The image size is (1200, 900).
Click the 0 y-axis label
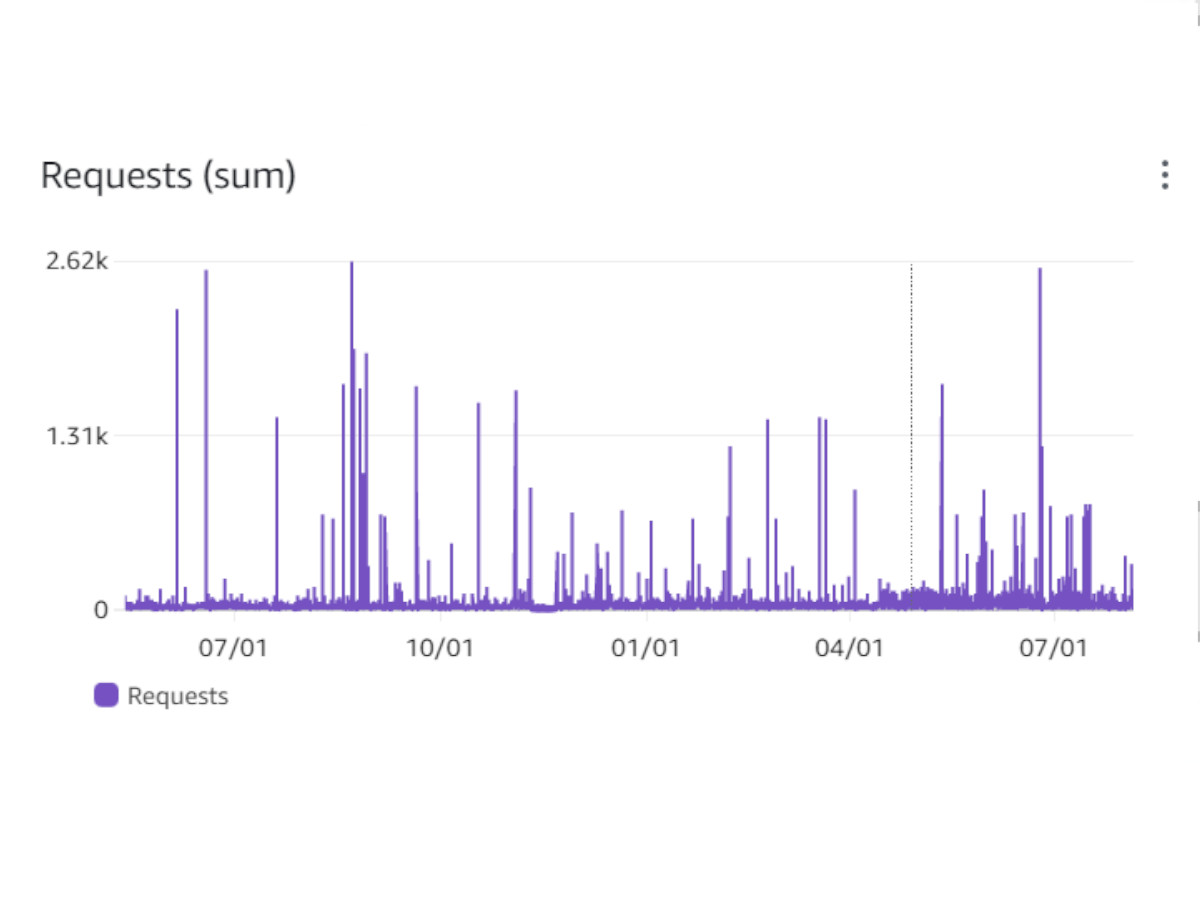coord(101,609)
